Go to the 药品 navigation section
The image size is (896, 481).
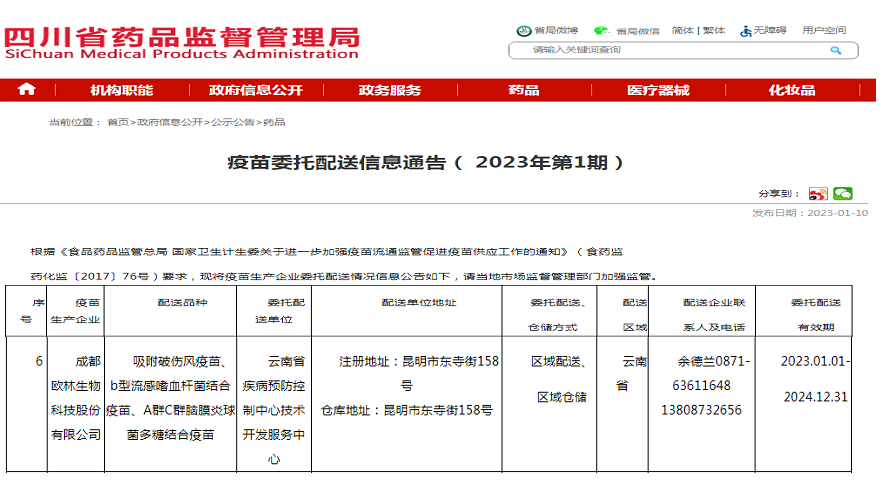pyautogui.click(x=523, y=90)
